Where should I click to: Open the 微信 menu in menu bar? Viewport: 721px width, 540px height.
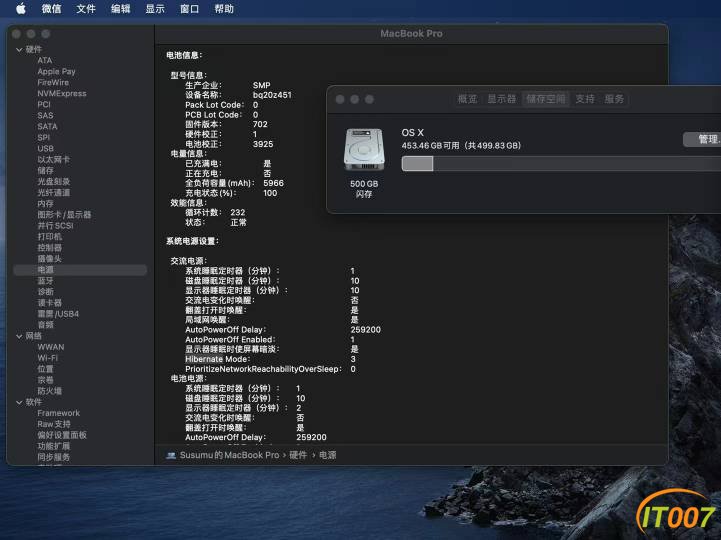(51, 9)
